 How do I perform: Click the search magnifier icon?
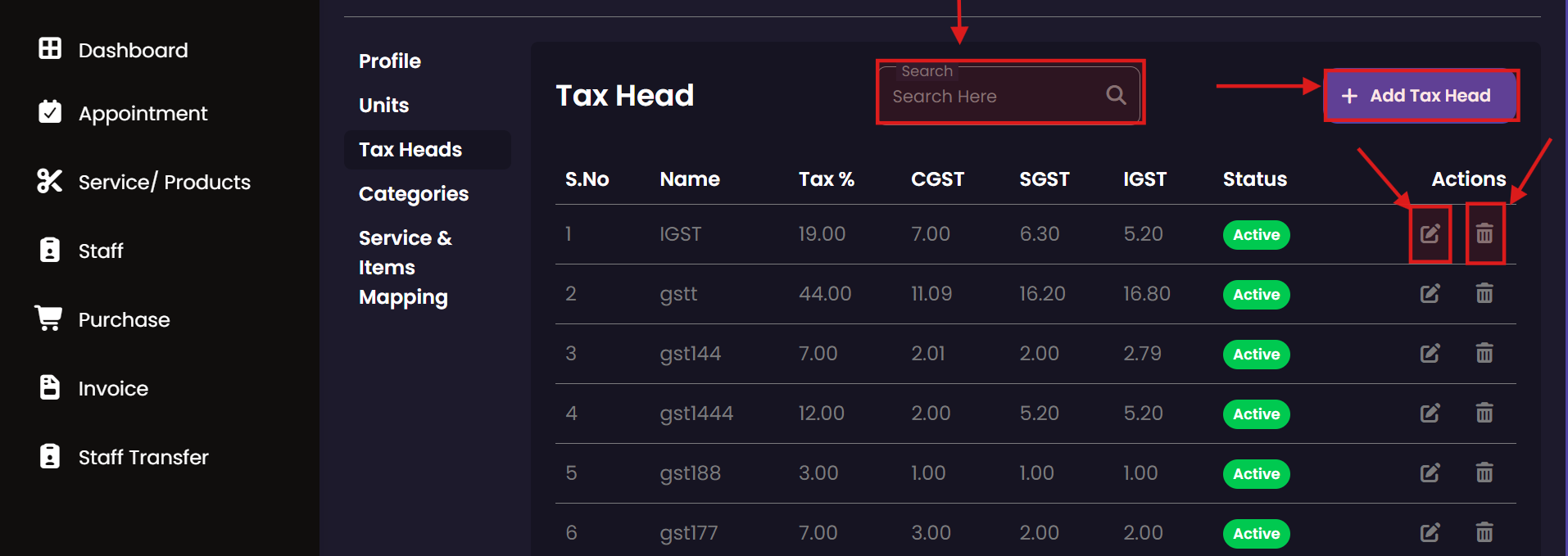pos(1116,95)
